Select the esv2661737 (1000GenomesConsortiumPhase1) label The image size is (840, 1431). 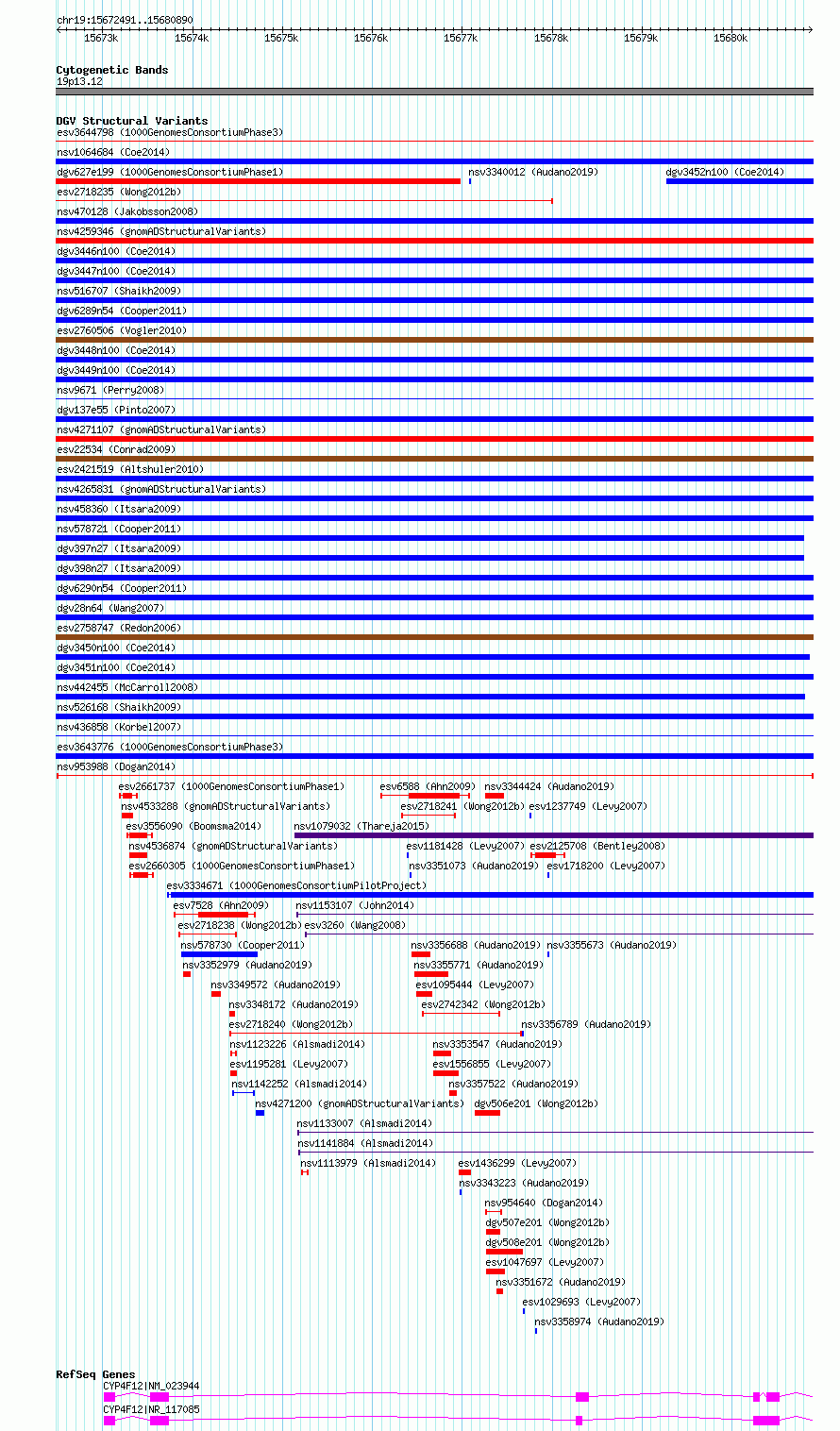tap(232, 787)
